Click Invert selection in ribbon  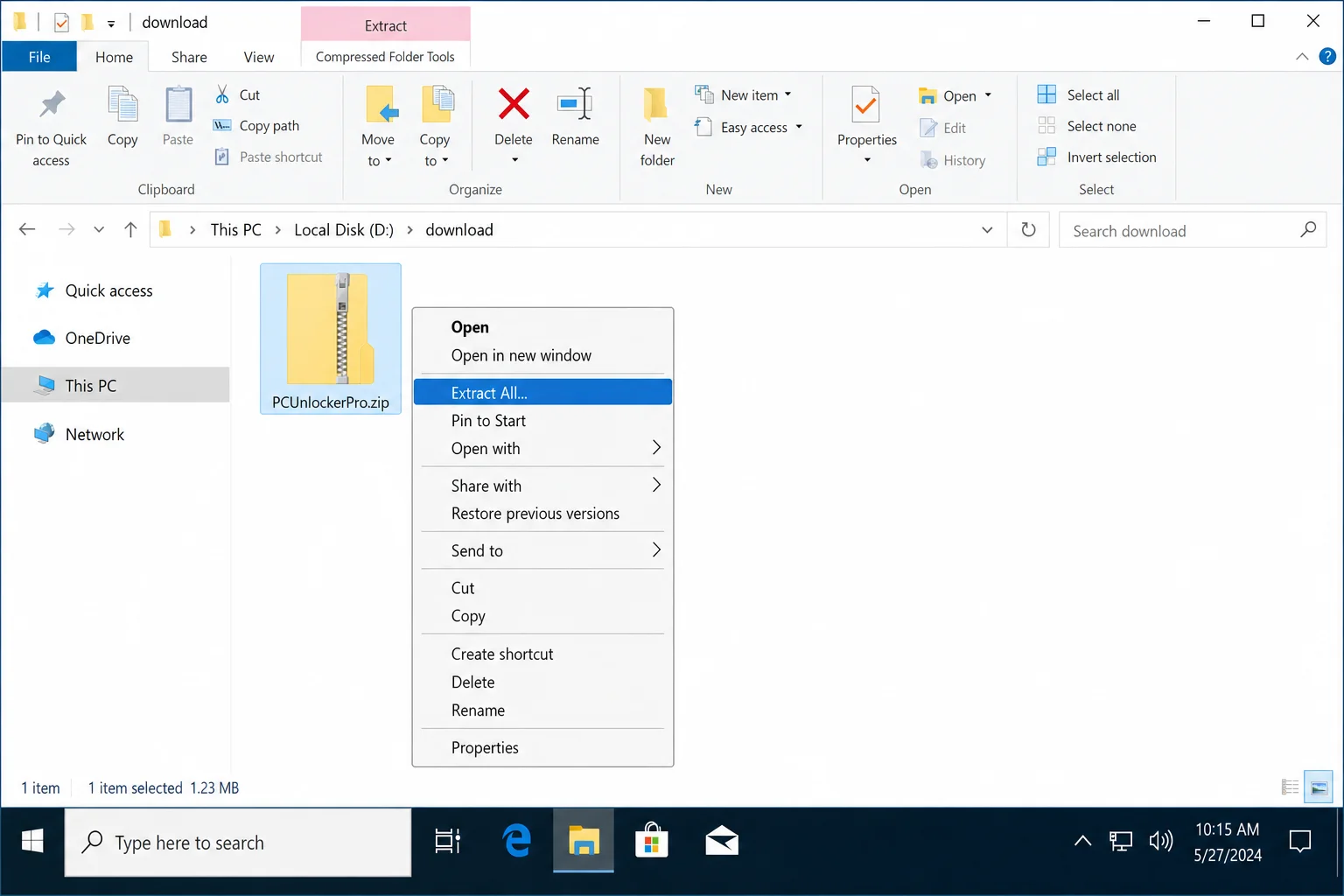[x=1097, y=157]
